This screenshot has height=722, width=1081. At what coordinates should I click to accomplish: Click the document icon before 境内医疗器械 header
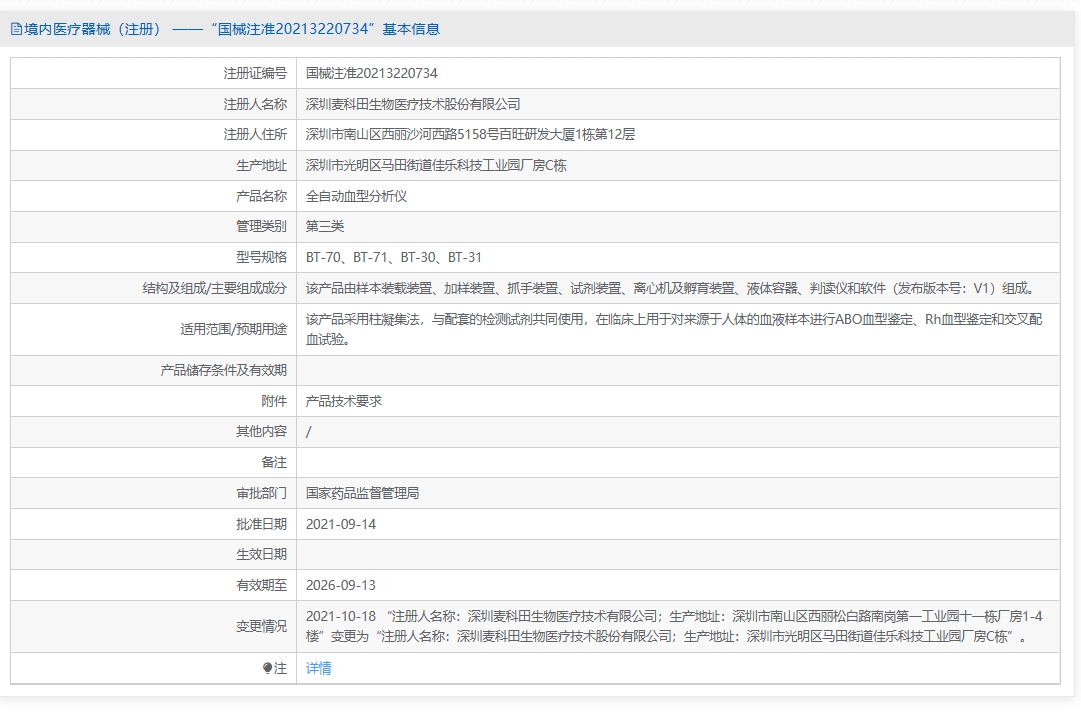click(x=16, y=29)
